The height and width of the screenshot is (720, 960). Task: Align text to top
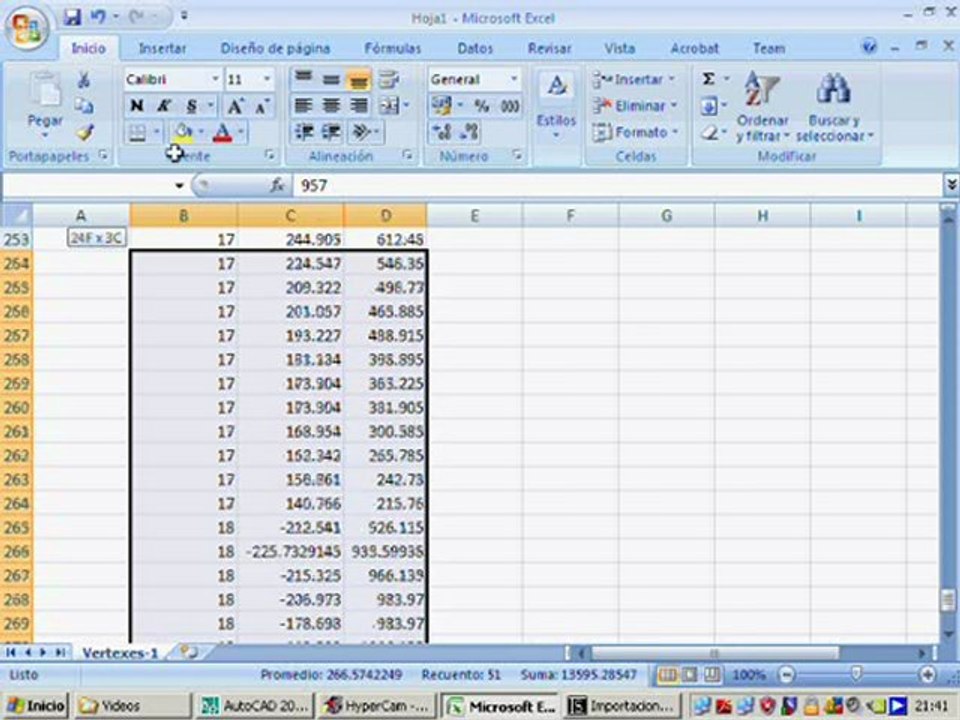pos(303,78)
